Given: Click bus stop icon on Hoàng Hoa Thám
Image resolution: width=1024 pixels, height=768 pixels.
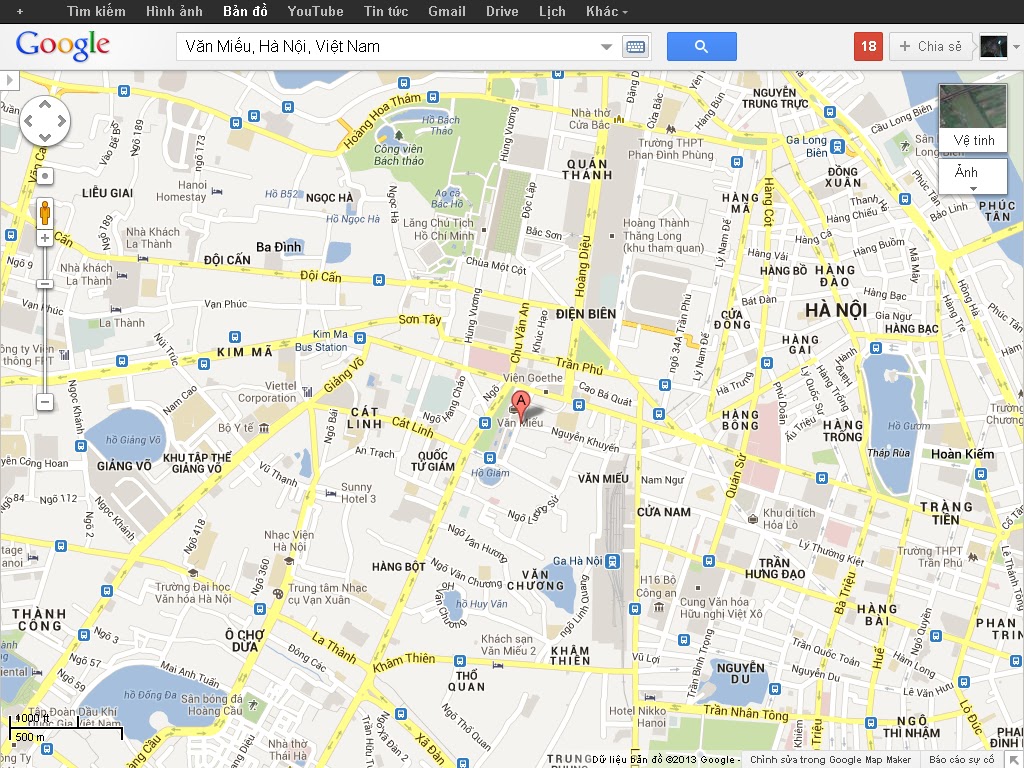Looking at the screenshot, I should [432, 97].
